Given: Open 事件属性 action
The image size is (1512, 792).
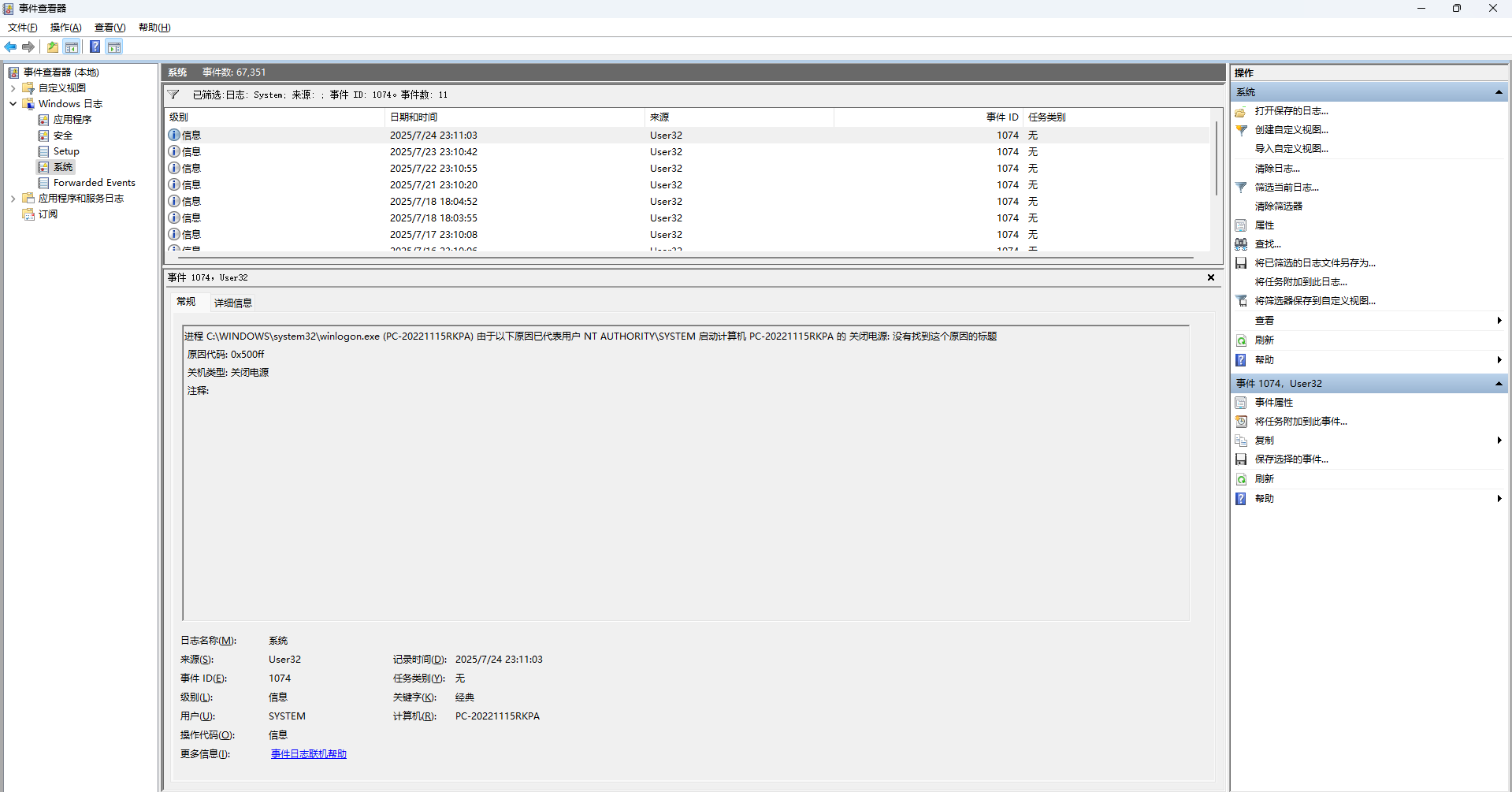Looking at the screenshot, I should click(1274, 403).
